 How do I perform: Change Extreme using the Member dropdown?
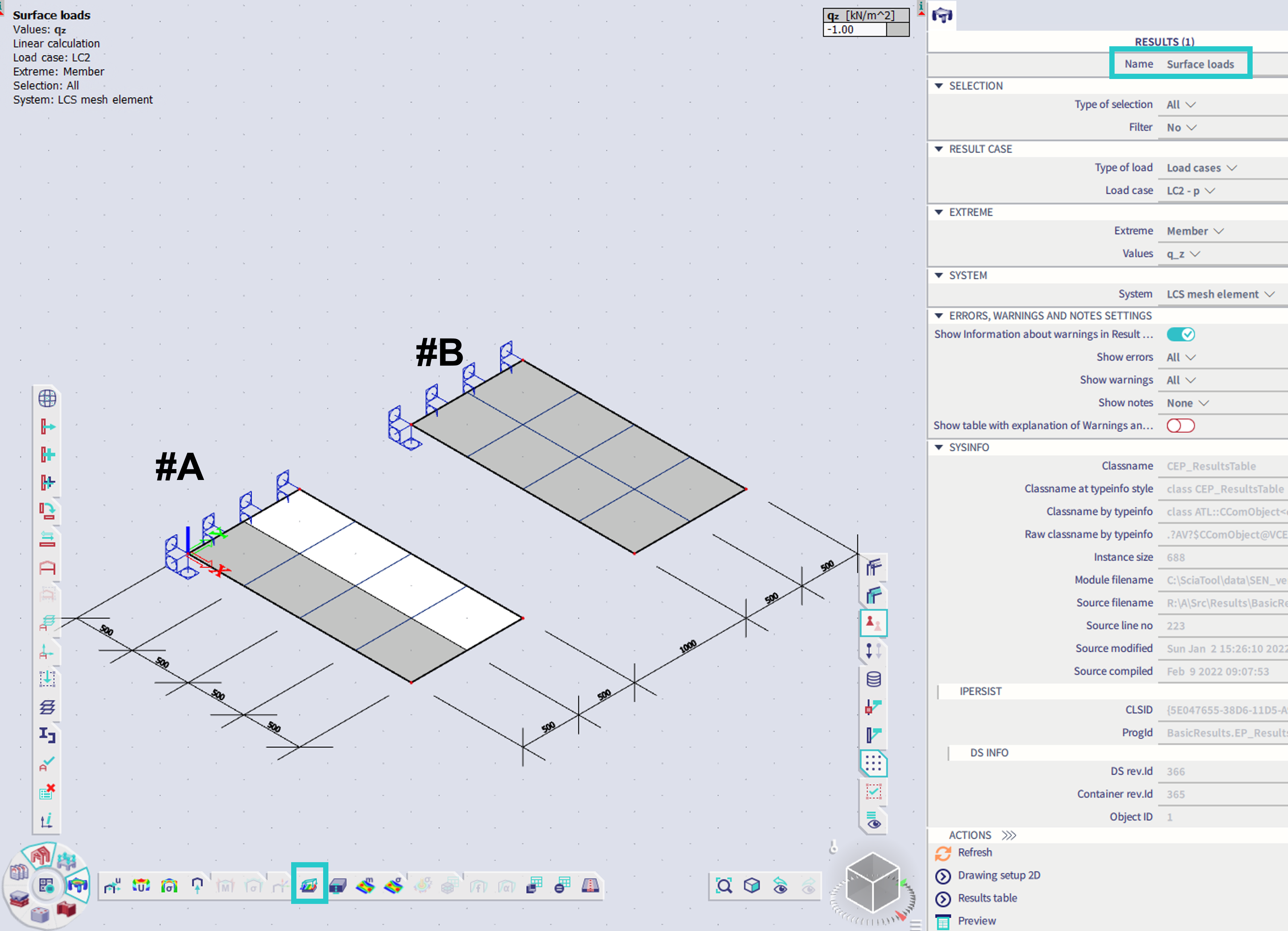point(1194,231)
